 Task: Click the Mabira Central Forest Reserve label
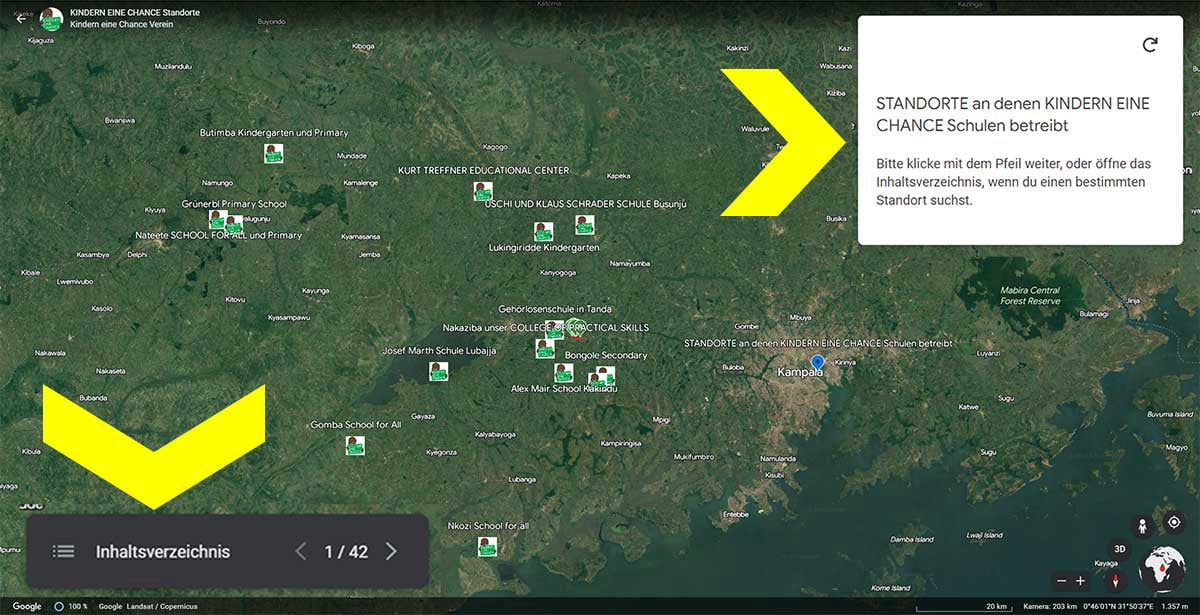click(1030, 296)
